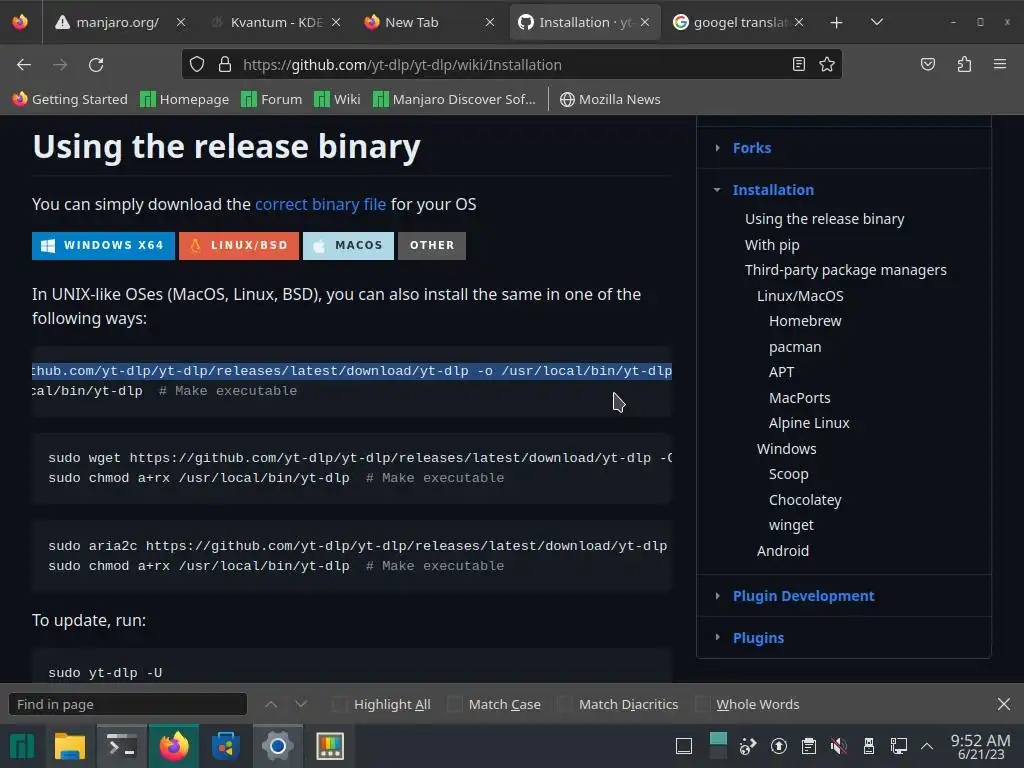Screen dimensions: 1024x768
Task: Jump to Using the release binary
Action: point(824,219)
